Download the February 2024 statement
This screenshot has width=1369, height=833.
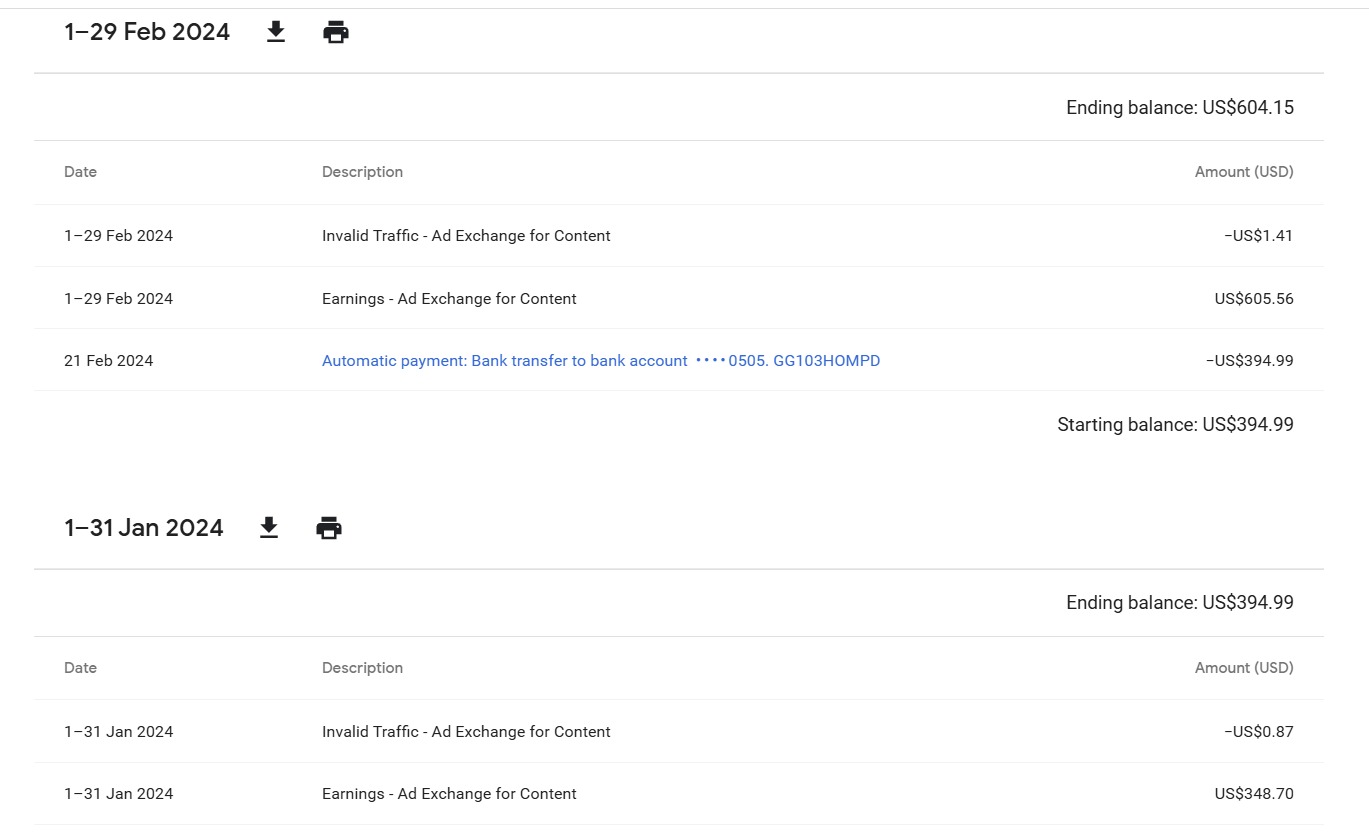(x=276, y=33)
